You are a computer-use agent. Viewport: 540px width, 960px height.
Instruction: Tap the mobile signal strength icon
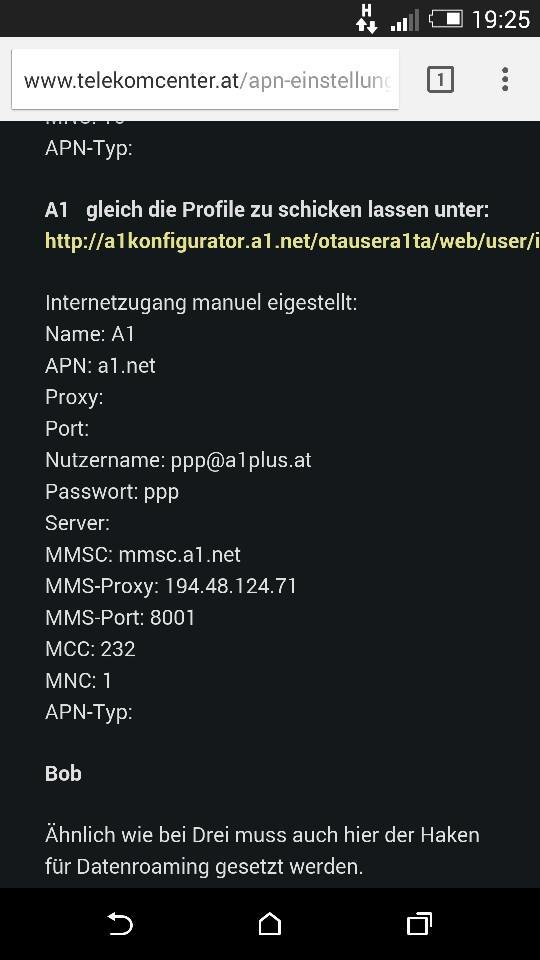coord(405,20)
